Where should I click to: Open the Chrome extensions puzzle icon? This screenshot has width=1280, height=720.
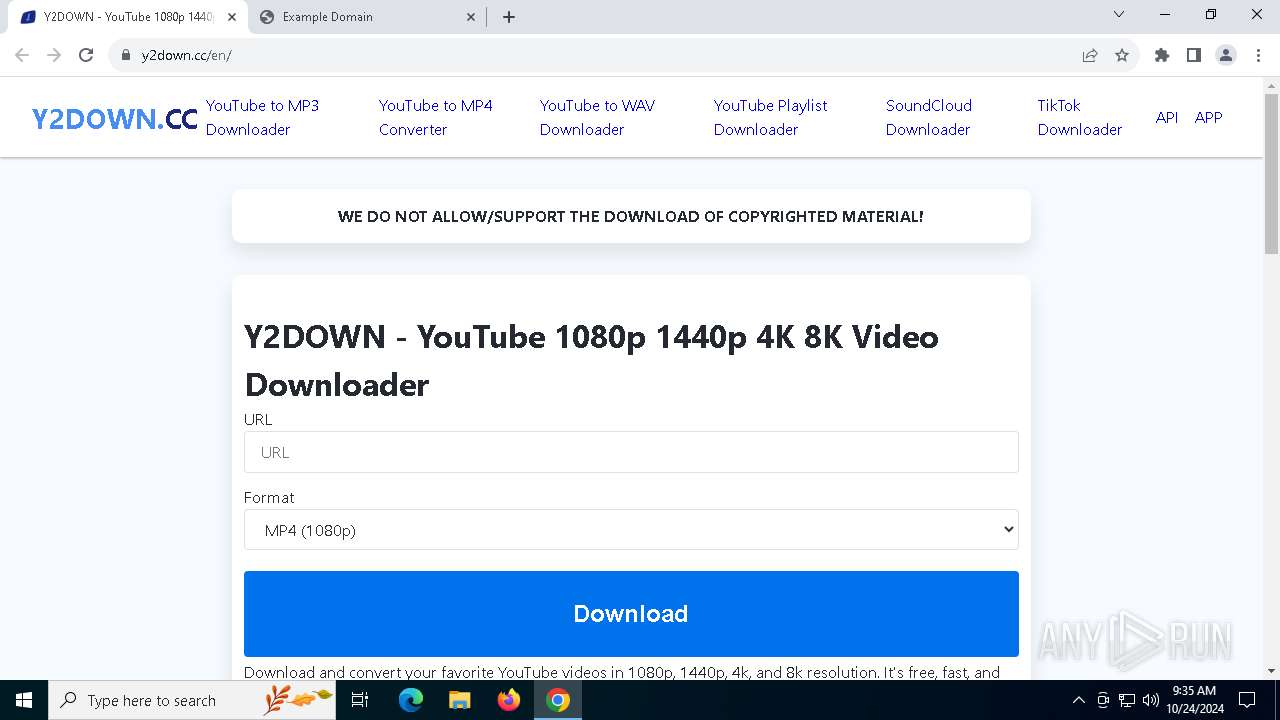pos(1162,55)
